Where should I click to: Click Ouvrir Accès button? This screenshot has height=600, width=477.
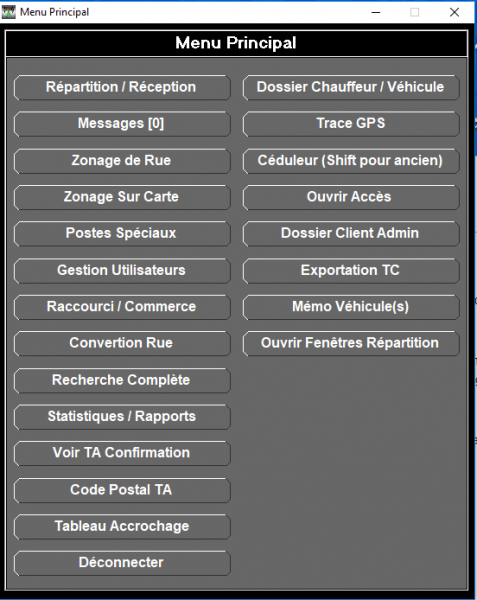[351, 197]
